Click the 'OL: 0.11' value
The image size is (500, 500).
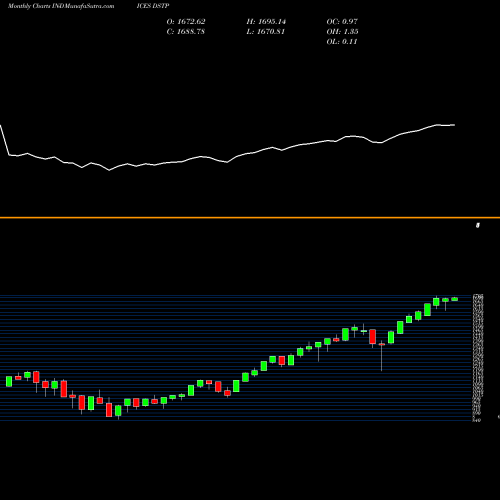pyautogui.click(x=342, y=41)
